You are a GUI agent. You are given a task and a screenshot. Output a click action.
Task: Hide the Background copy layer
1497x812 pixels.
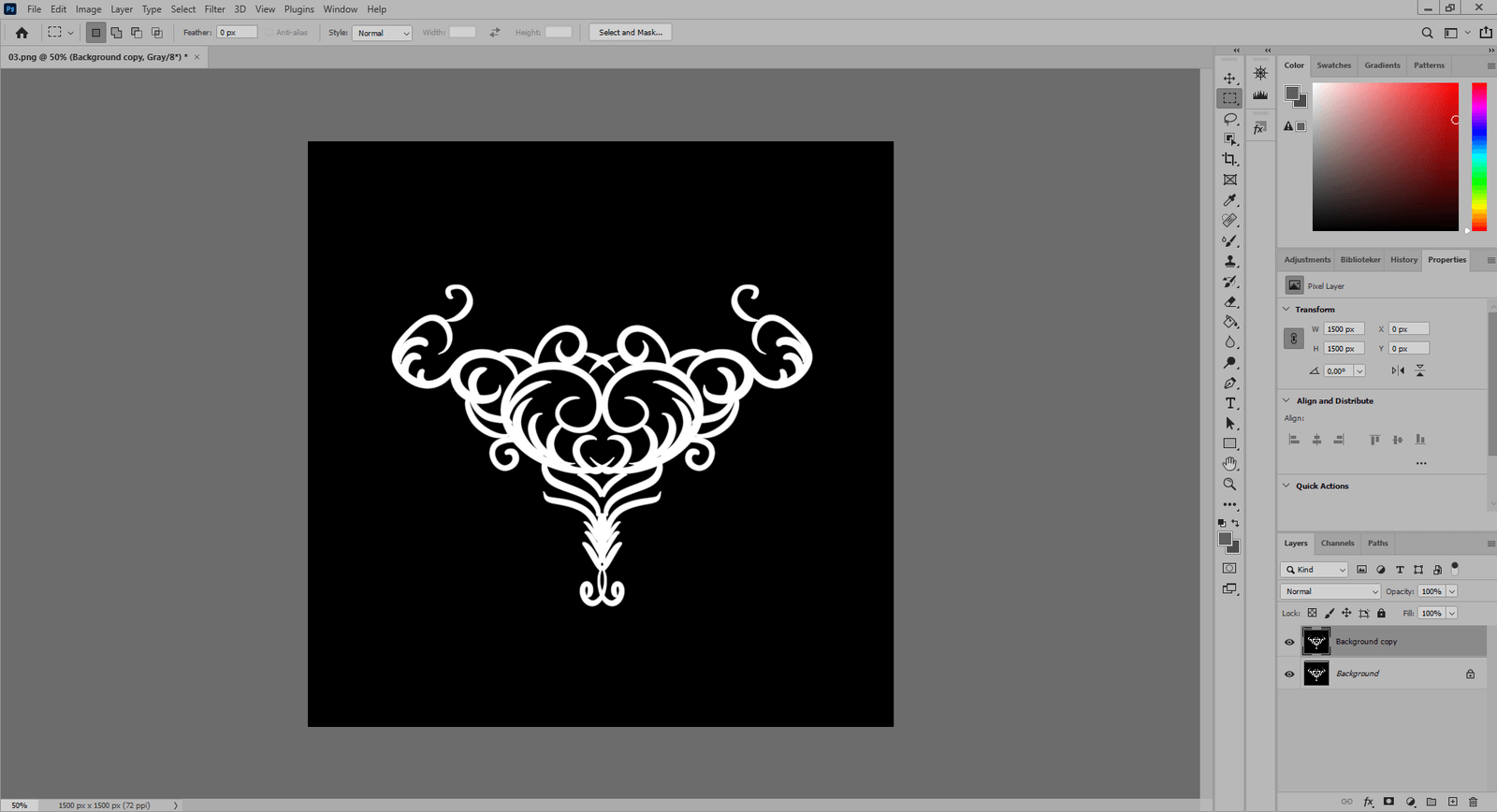pyautogui.click(x=1289, y=642)
